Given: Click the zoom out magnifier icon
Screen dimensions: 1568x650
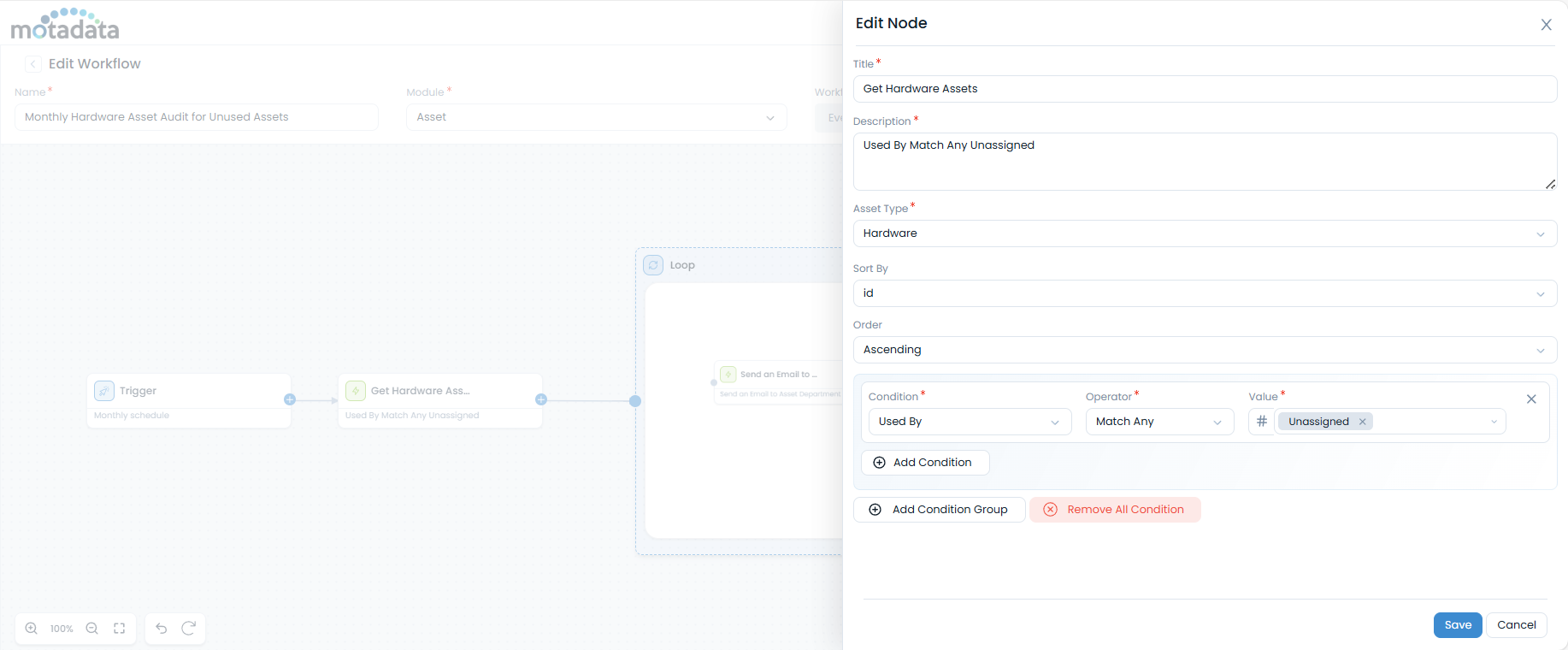Looking at the screenshot, I should coord(92,629).
